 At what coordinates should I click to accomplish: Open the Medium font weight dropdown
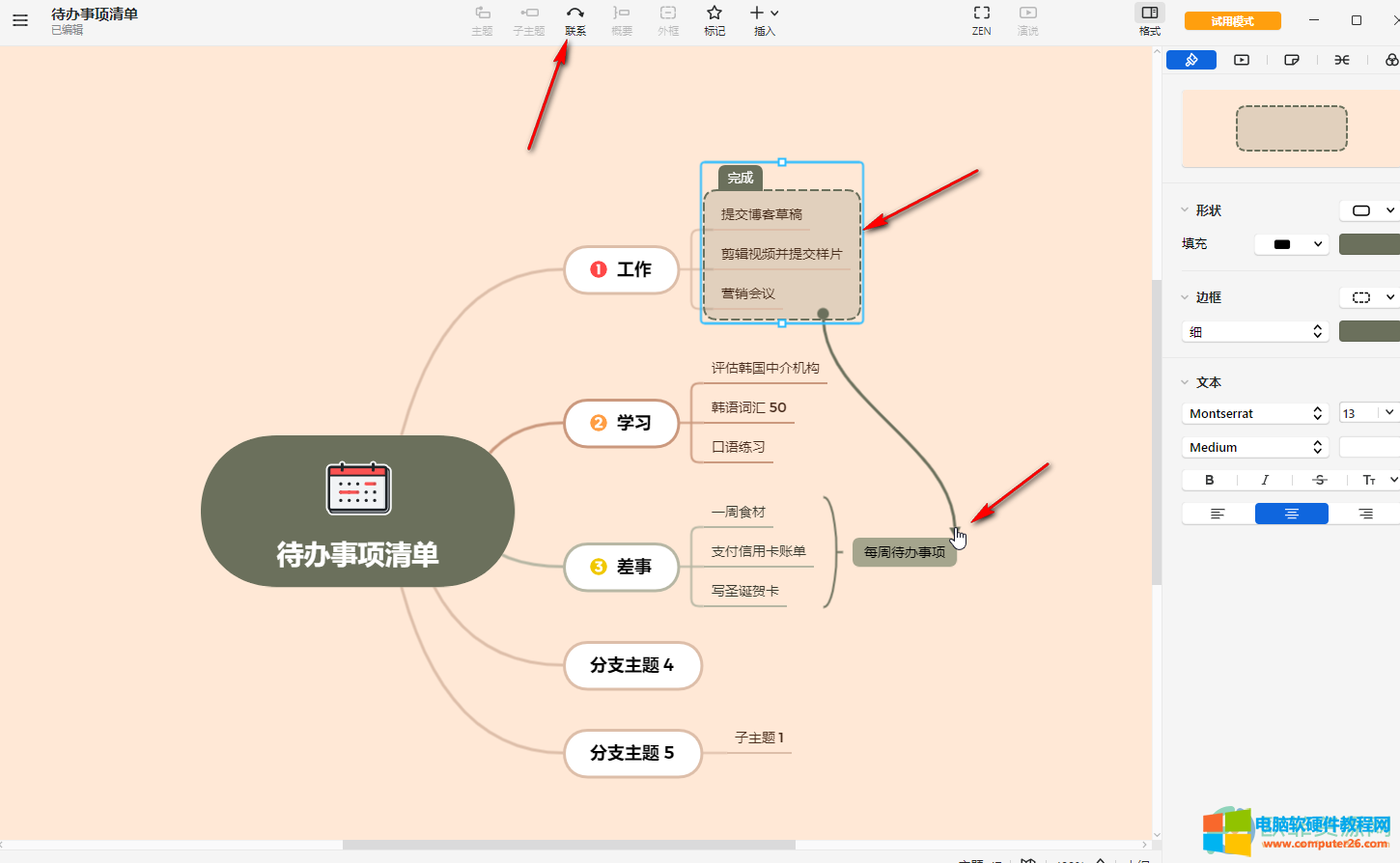pos(1255,447)
